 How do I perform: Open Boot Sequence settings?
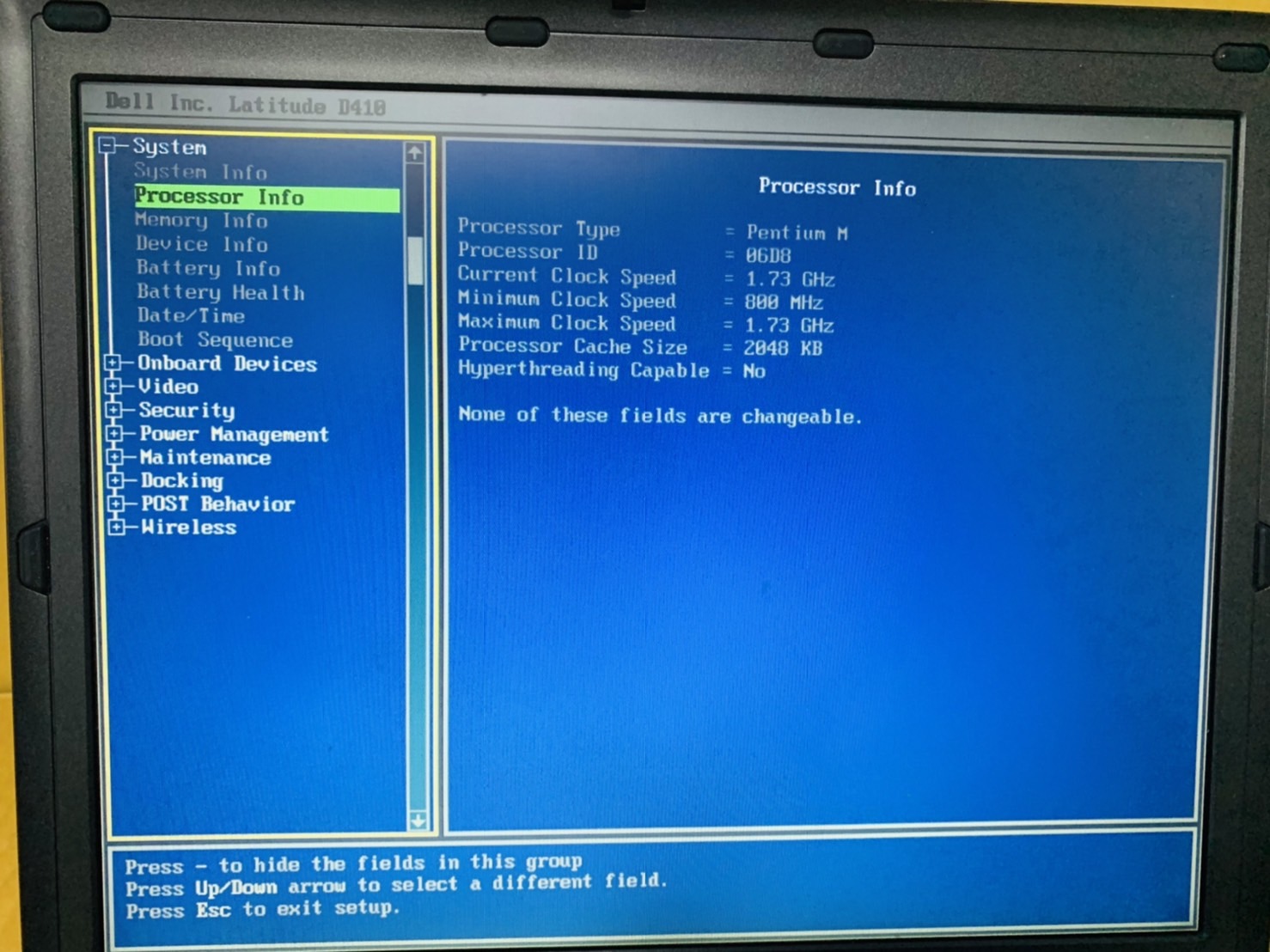(x=215, y=340)
